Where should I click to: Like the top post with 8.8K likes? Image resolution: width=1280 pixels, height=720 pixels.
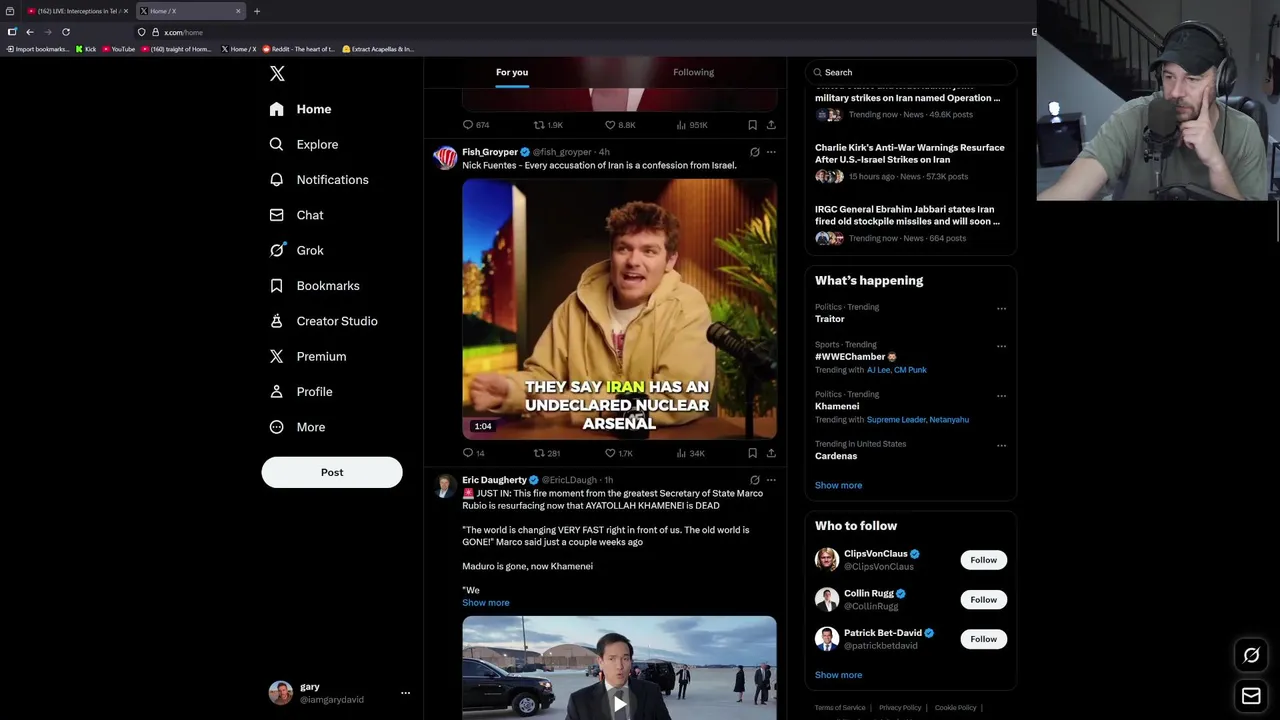click(x=620, y=125)
